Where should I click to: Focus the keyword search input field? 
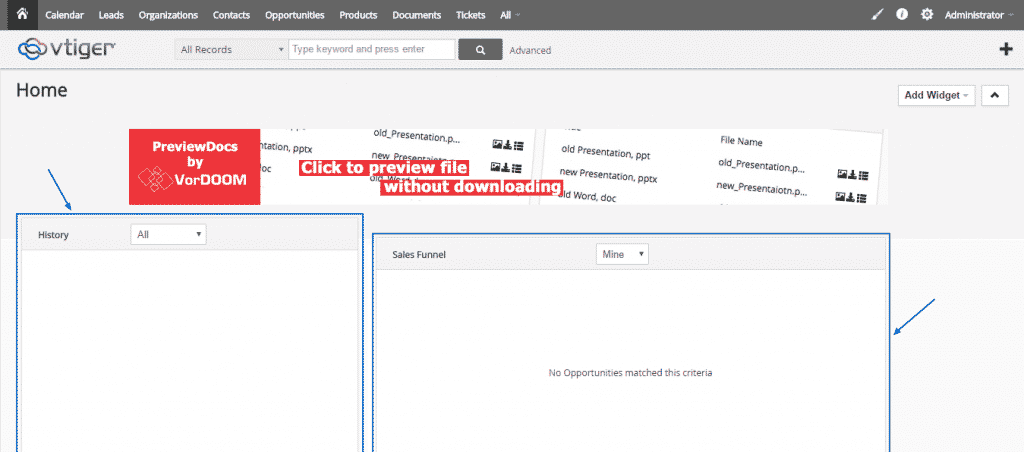[x=371, y=49]
